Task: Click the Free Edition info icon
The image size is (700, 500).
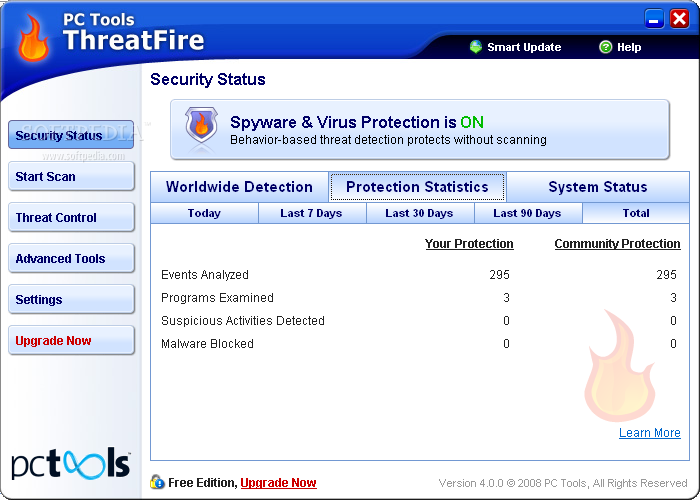Action: (x=157, y=482)
